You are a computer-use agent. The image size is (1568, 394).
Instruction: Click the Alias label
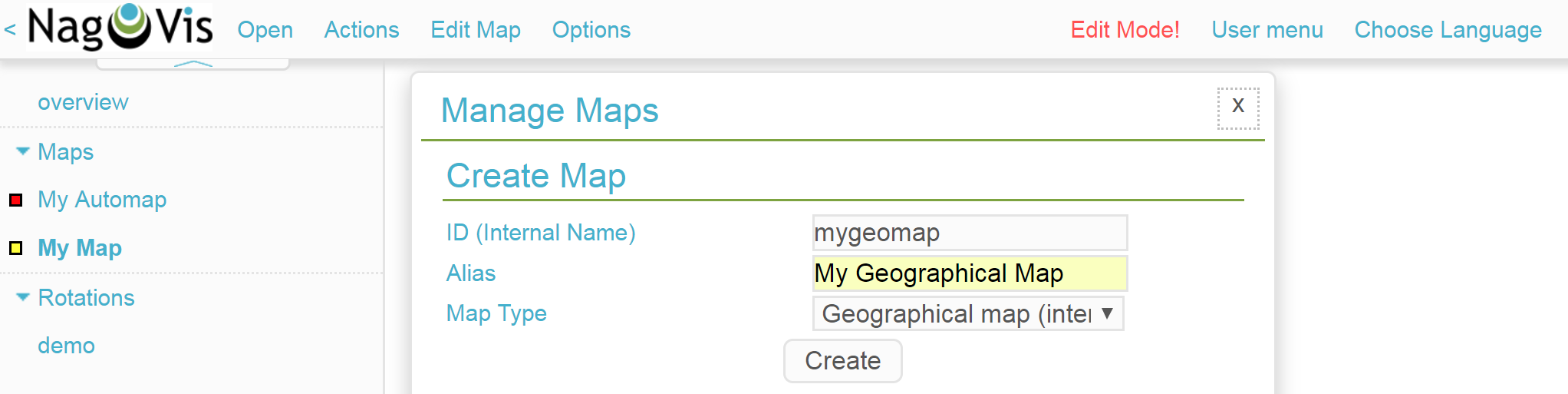click(471, 273)
